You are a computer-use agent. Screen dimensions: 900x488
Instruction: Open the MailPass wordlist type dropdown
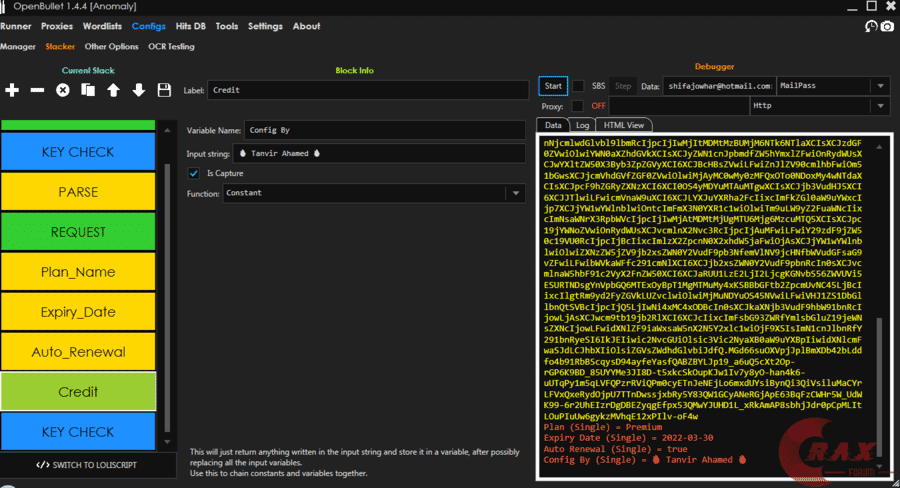(831, 86)
